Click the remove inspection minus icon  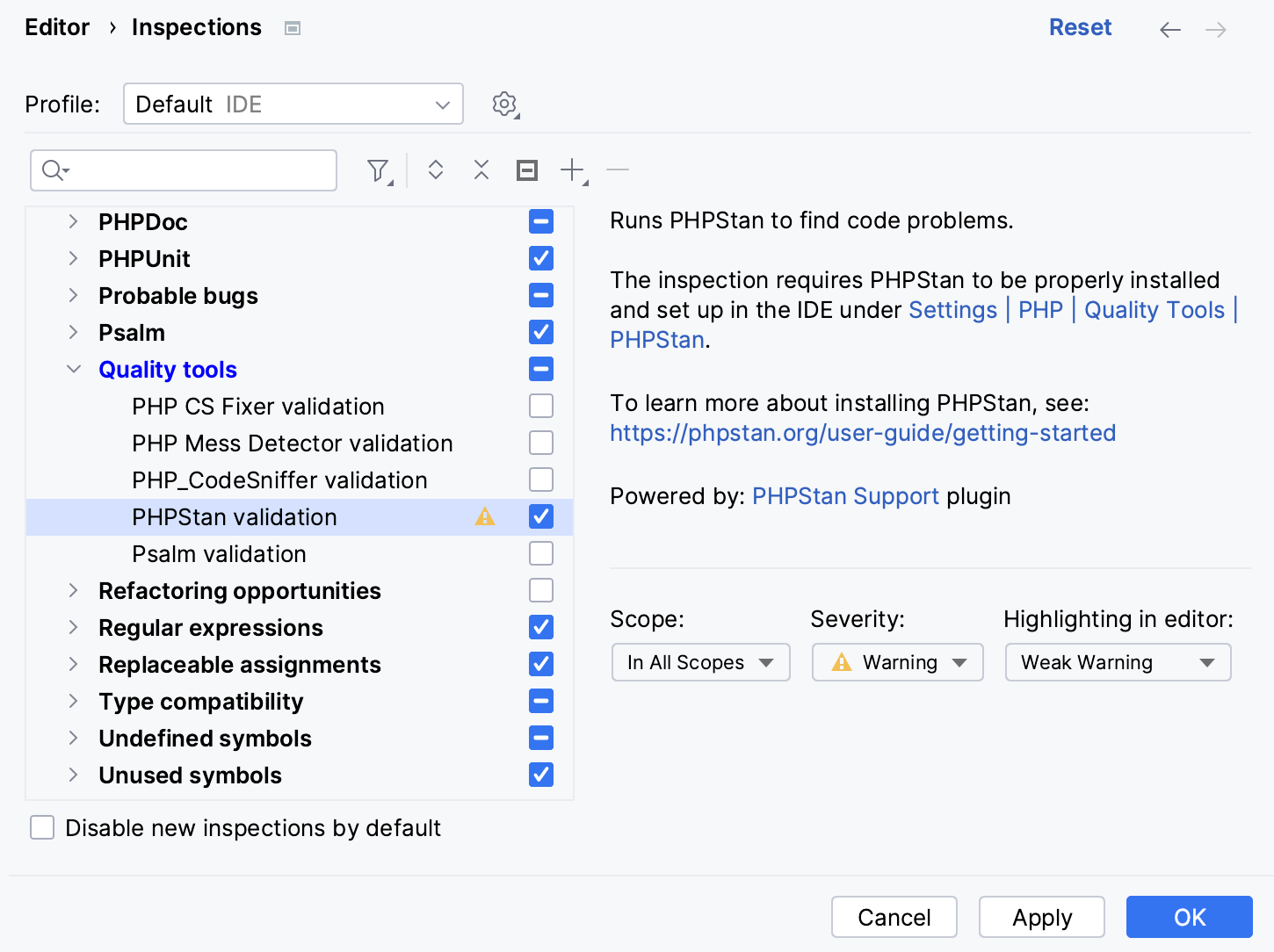click(618, 169)
